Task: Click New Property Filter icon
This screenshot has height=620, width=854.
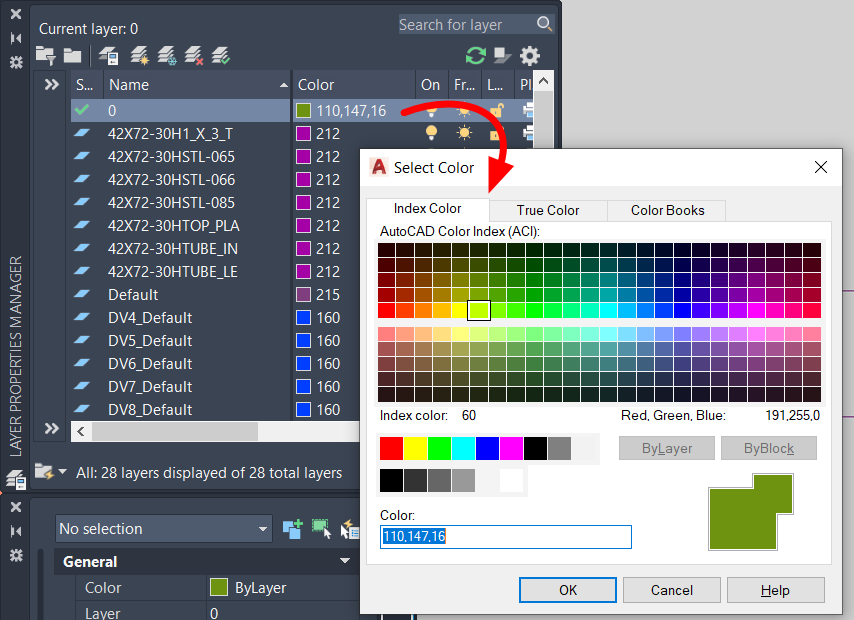Action: click(45, 56)
